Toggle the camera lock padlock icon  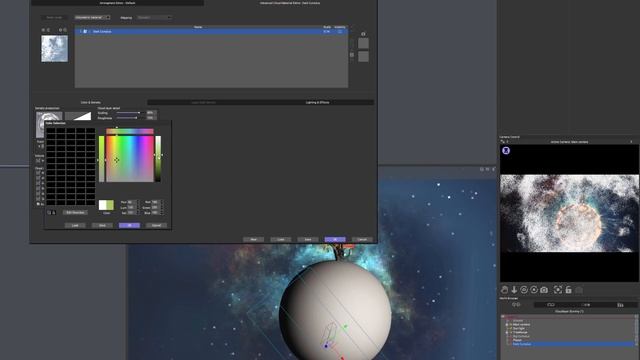pyautogui.click(x=568, y=290)
